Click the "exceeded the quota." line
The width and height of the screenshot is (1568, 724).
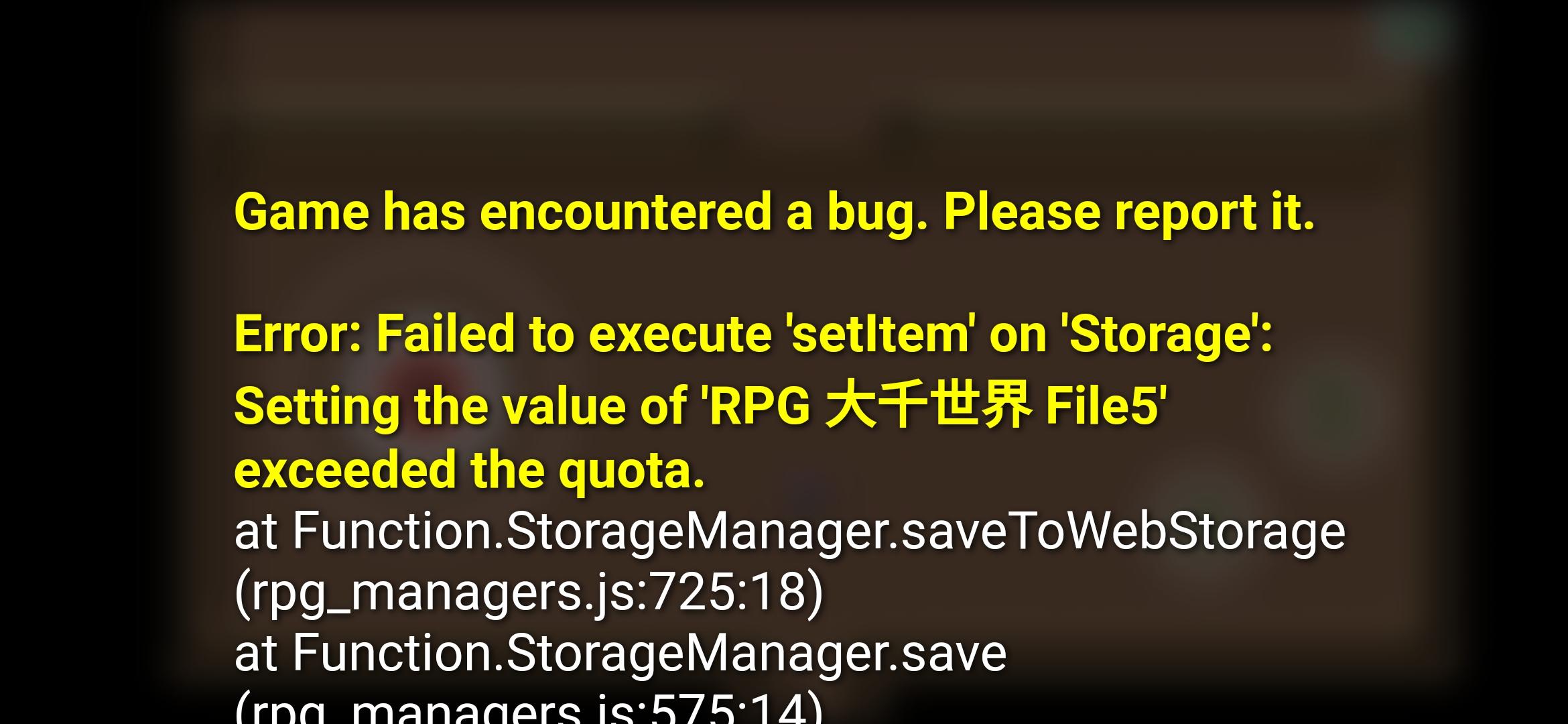point(469,469)
